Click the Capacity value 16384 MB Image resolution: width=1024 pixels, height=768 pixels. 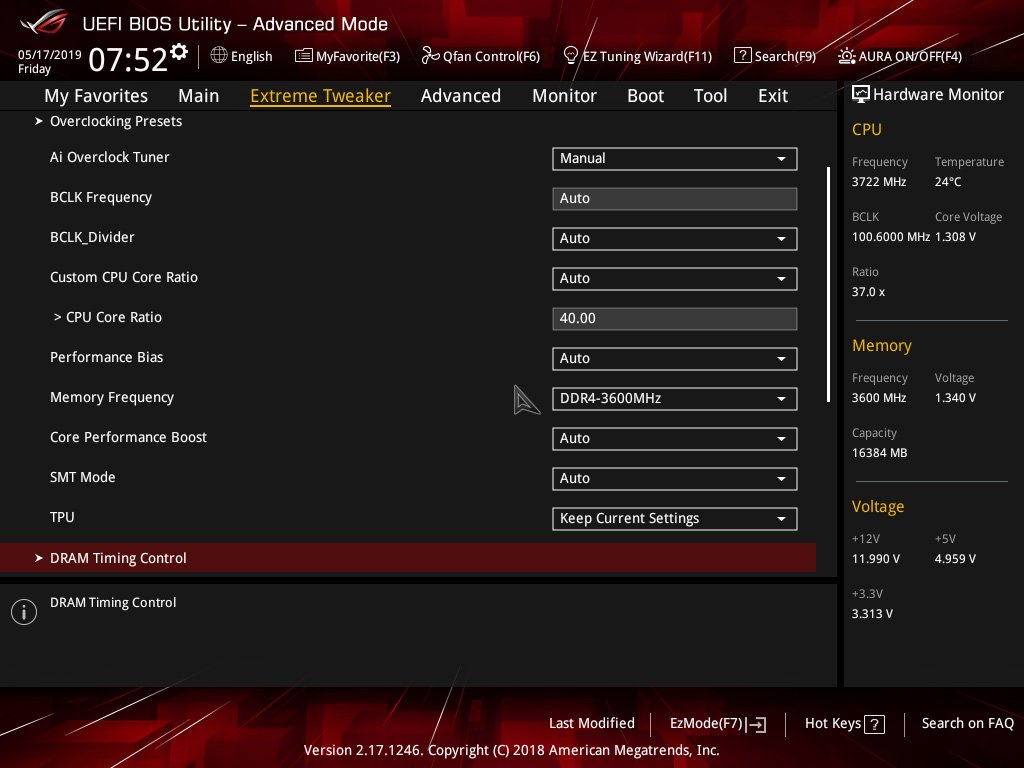[880, 453]
